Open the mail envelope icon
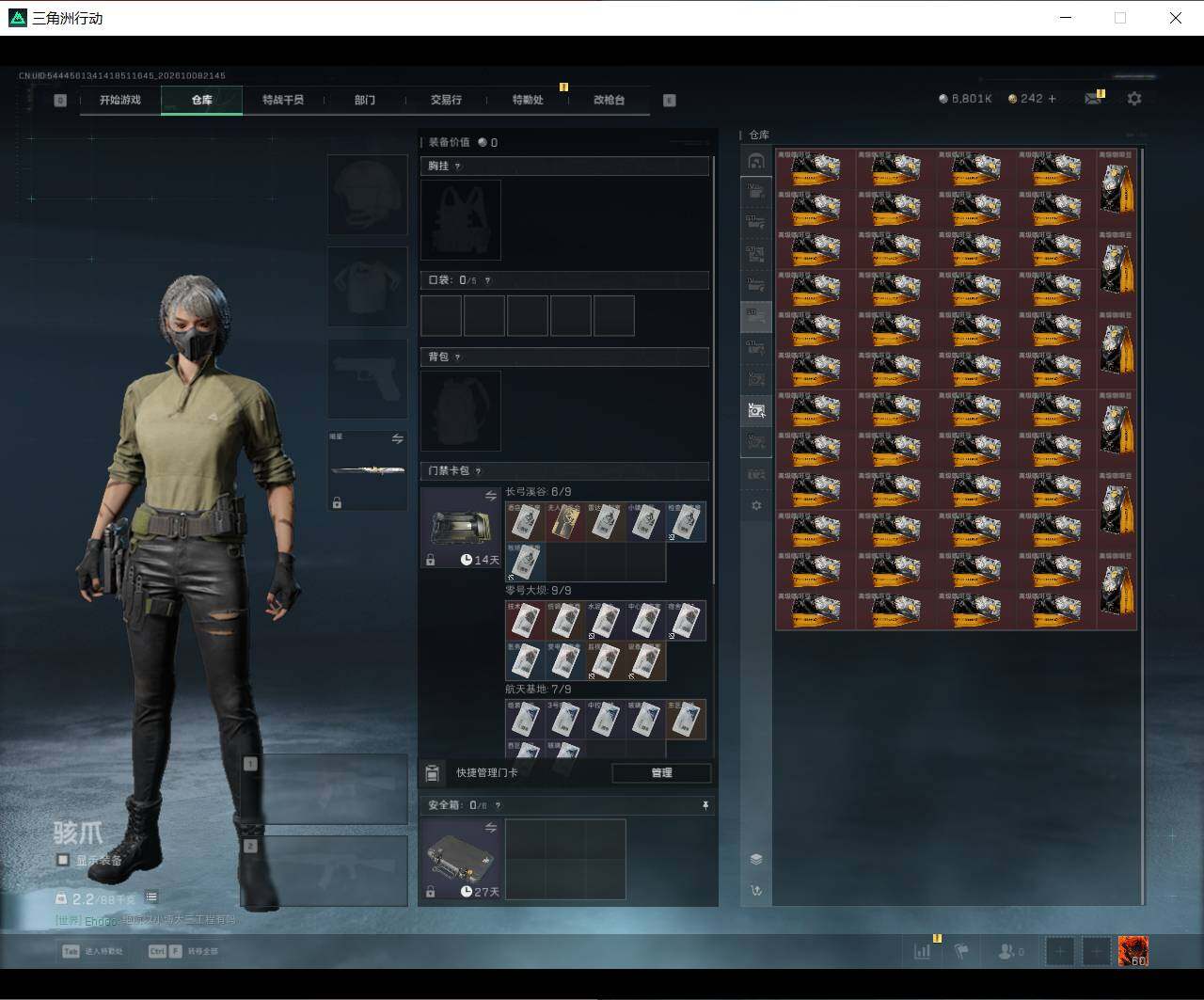Image resolution: width=1204 pixels, height=1000 pixels. pyautogui.click(x=1092, y=99)
